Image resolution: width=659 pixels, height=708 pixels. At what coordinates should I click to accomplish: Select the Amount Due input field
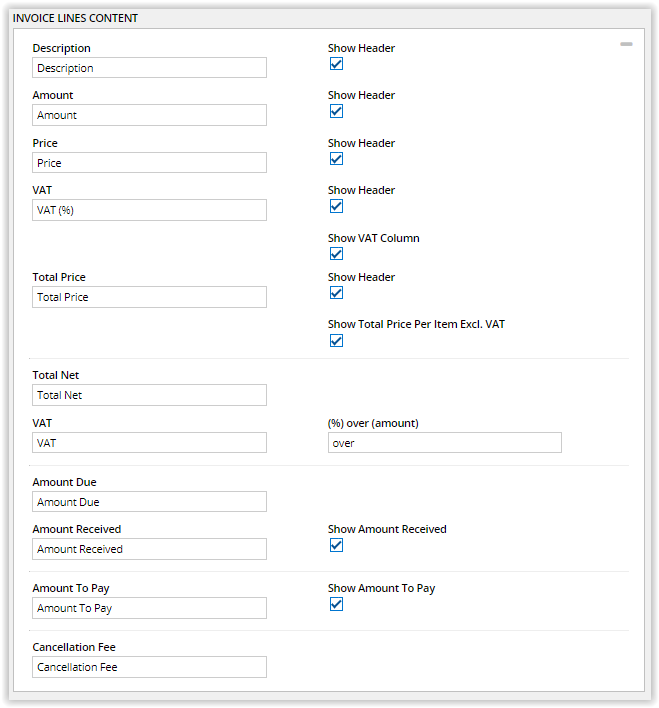click(149, 502)
